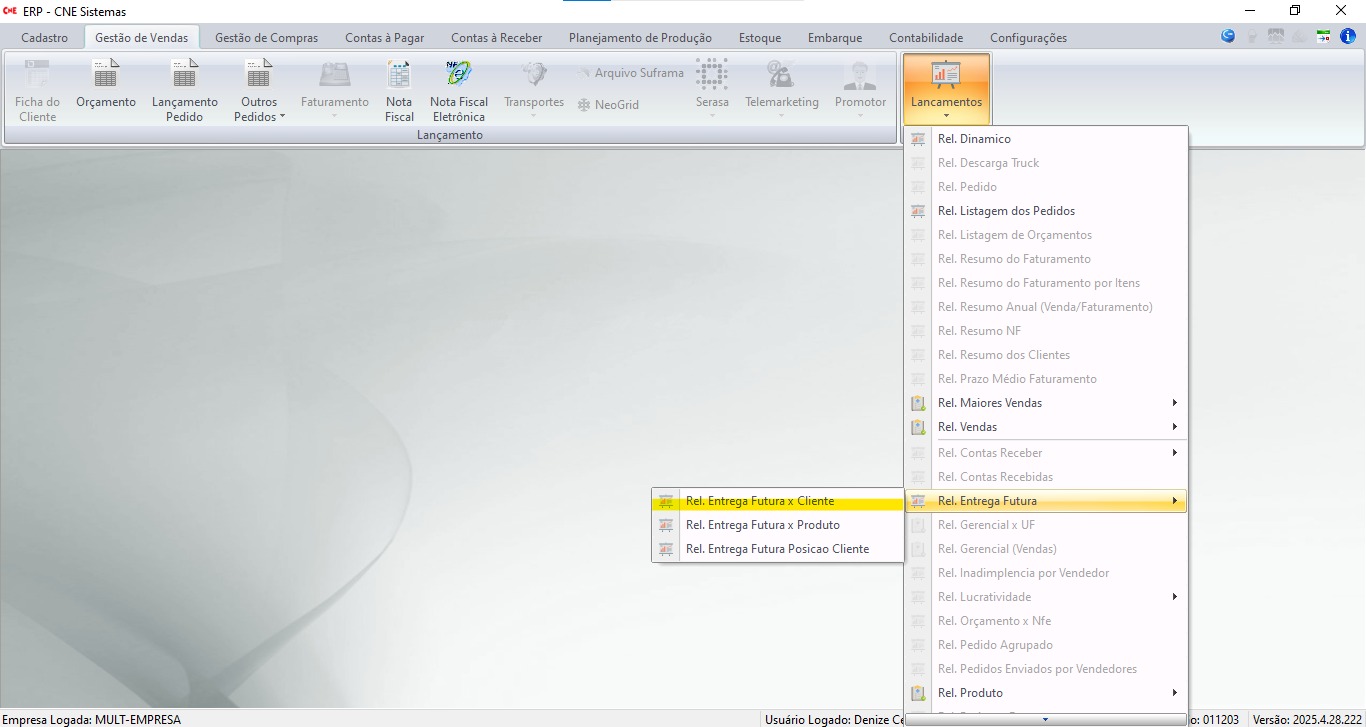Choose Rel. Entrega Futura x Produto
The image size is (1366, 727).
(x=762, y=525)
